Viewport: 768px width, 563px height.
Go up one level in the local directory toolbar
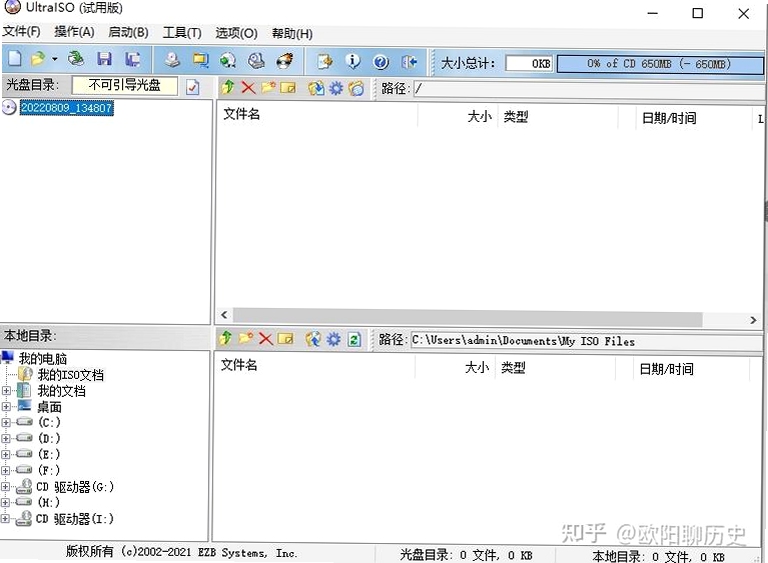225,338
